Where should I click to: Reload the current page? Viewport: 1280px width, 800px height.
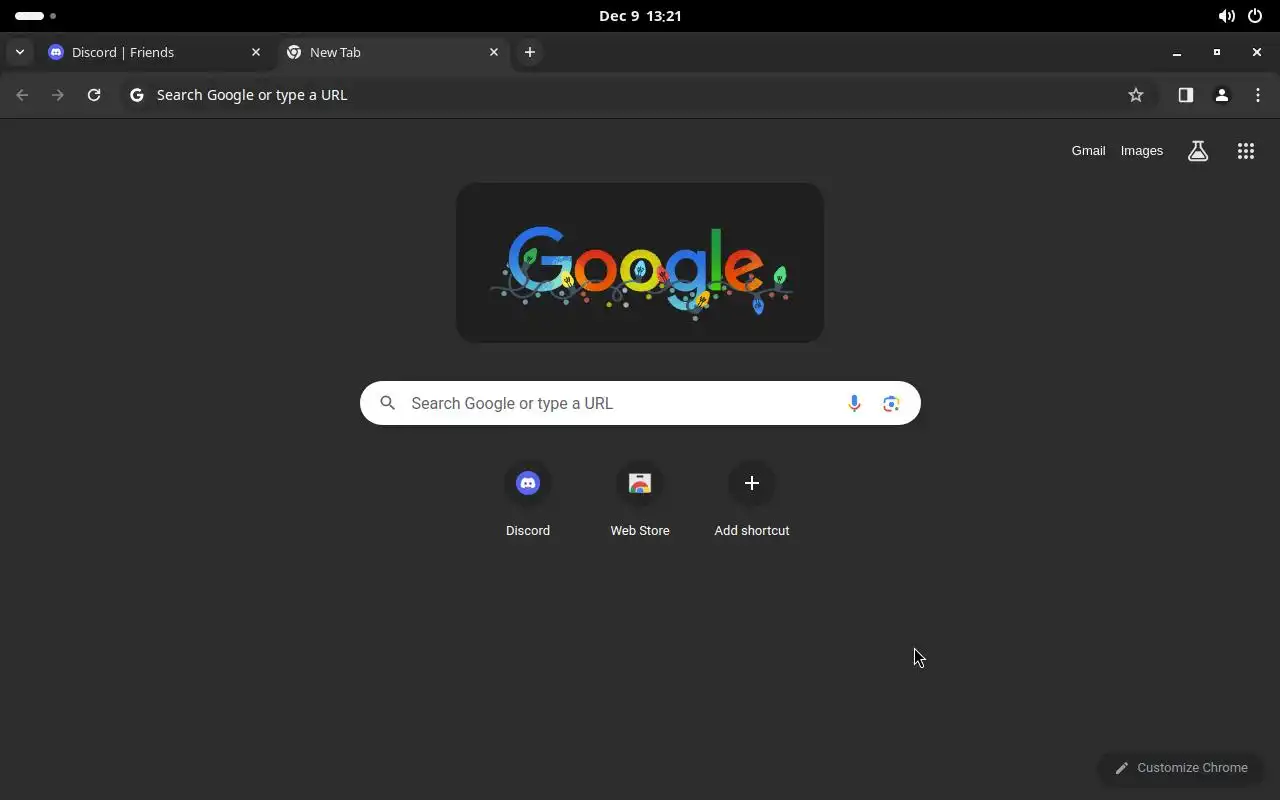(94, 95)
